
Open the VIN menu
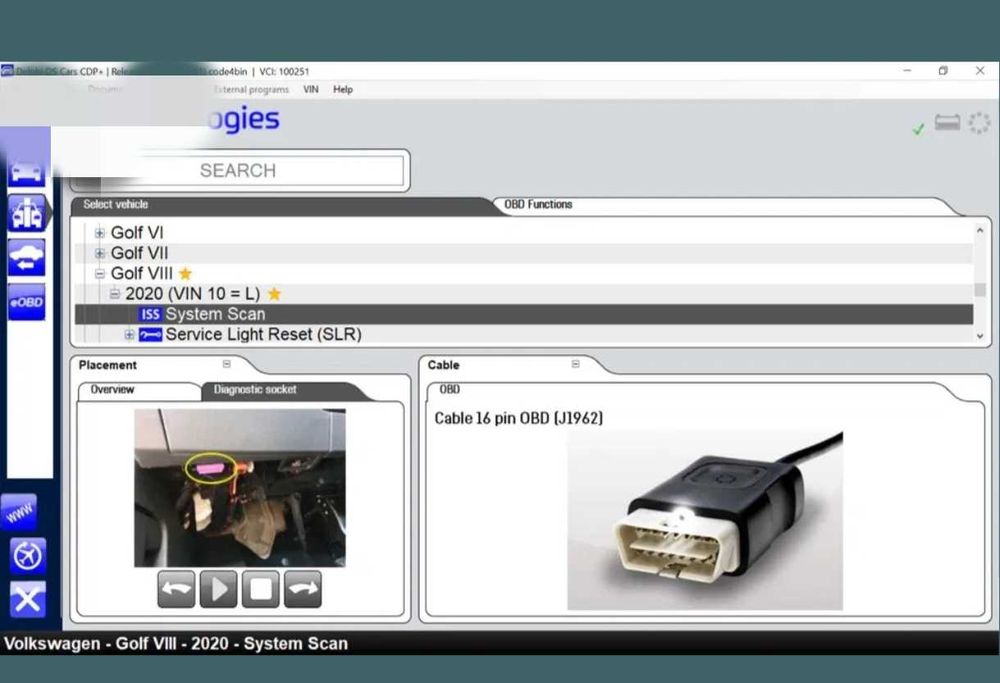[x=311, y=89]
